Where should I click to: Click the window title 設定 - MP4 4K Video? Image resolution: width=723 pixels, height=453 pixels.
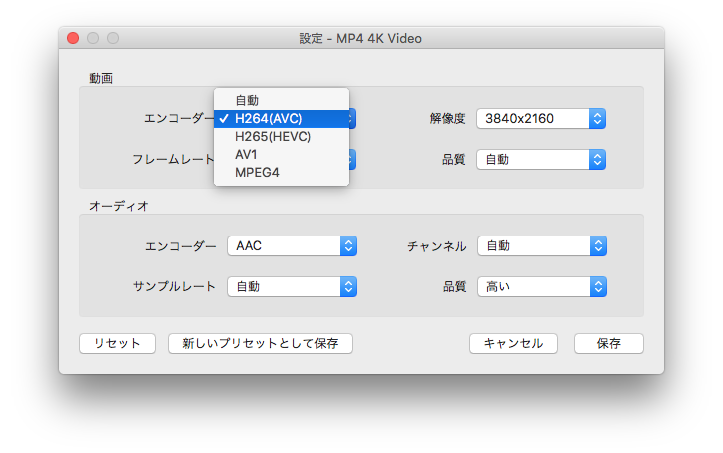click(361, 39)
